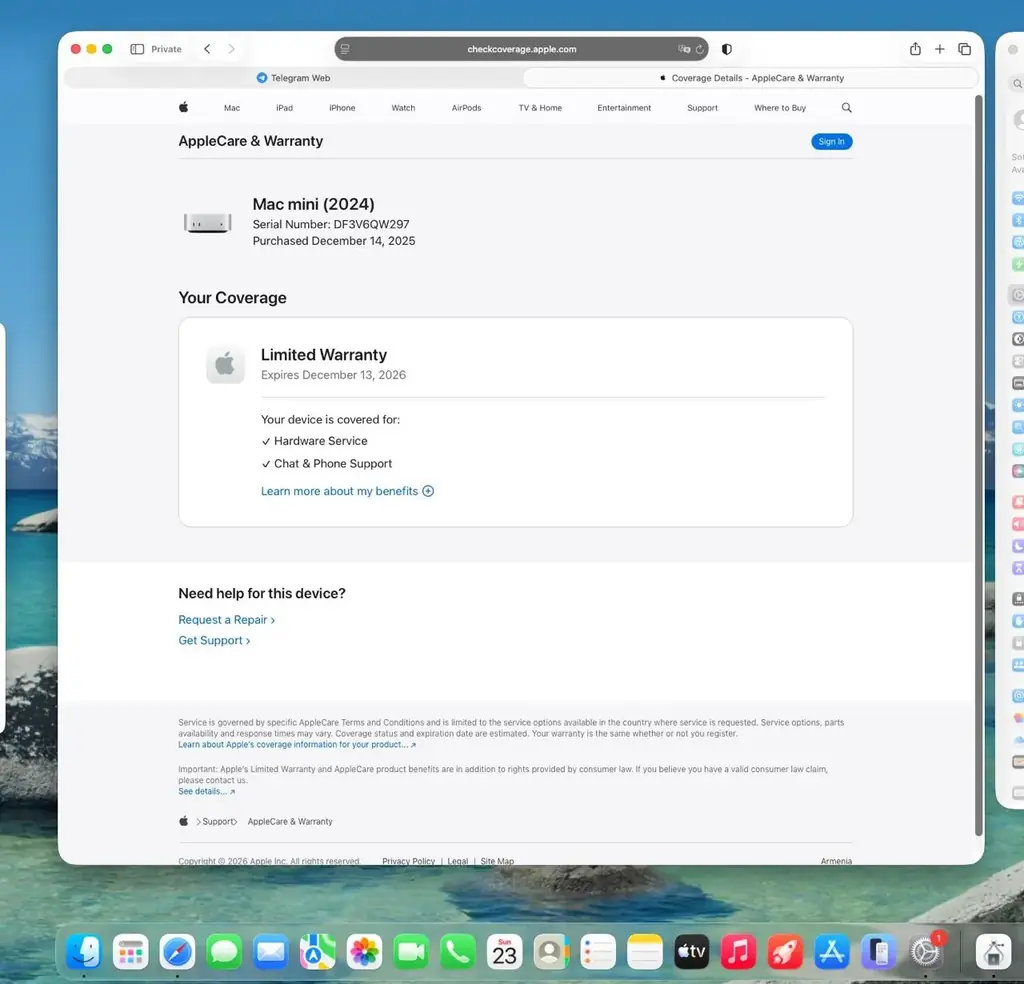Click the checkcoverage.apple.com address field
Image resolution: width=1024 pixels, height=984 pixels.
521,49
